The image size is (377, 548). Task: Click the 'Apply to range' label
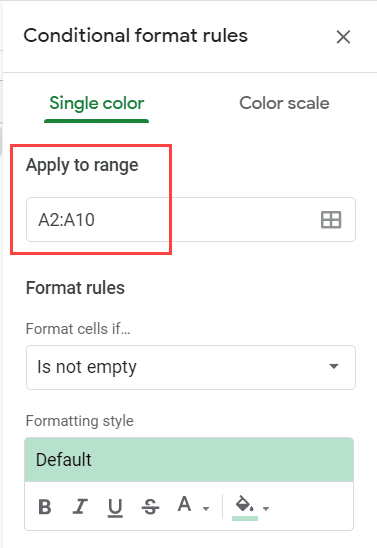[82, 165]
